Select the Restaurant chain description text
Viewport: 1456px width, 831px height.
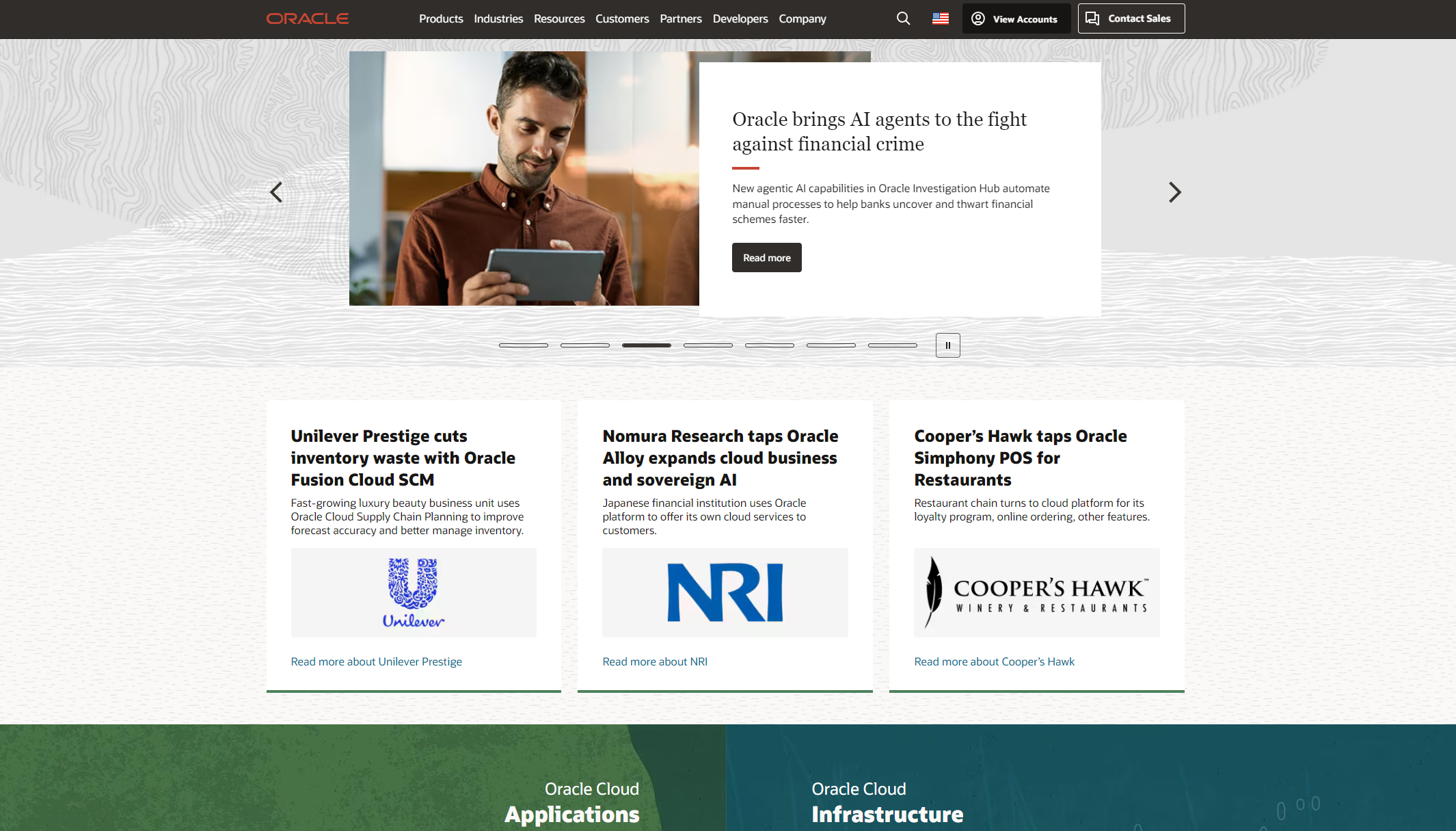[x=1032, y=510]
